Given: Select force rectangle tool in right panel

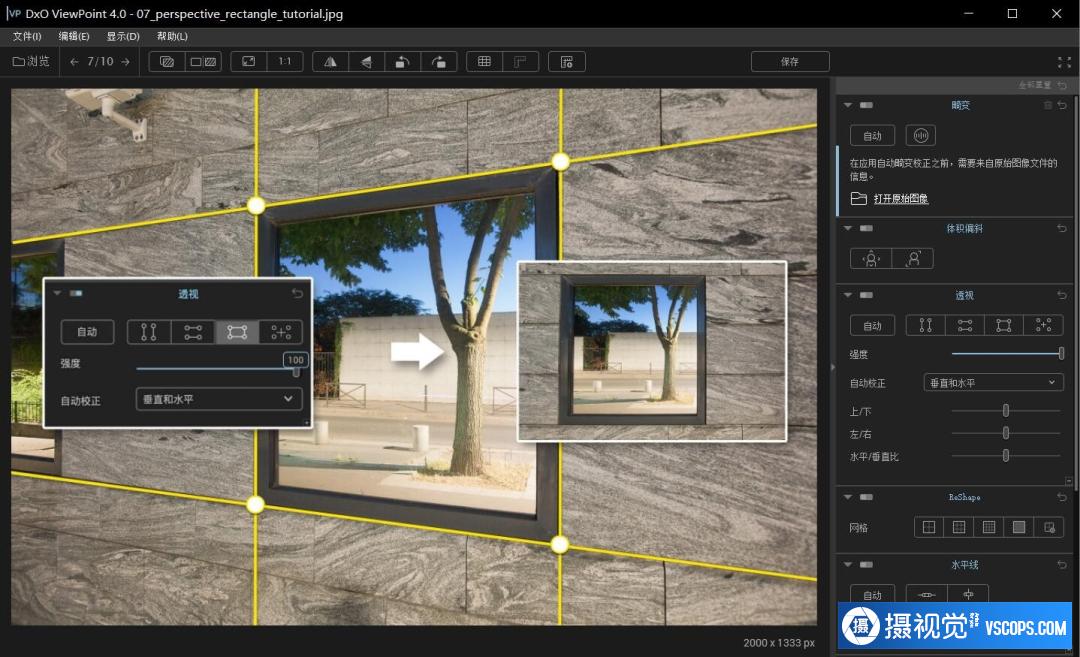Looking at the screenshot, I should (x=1004, y=325).
